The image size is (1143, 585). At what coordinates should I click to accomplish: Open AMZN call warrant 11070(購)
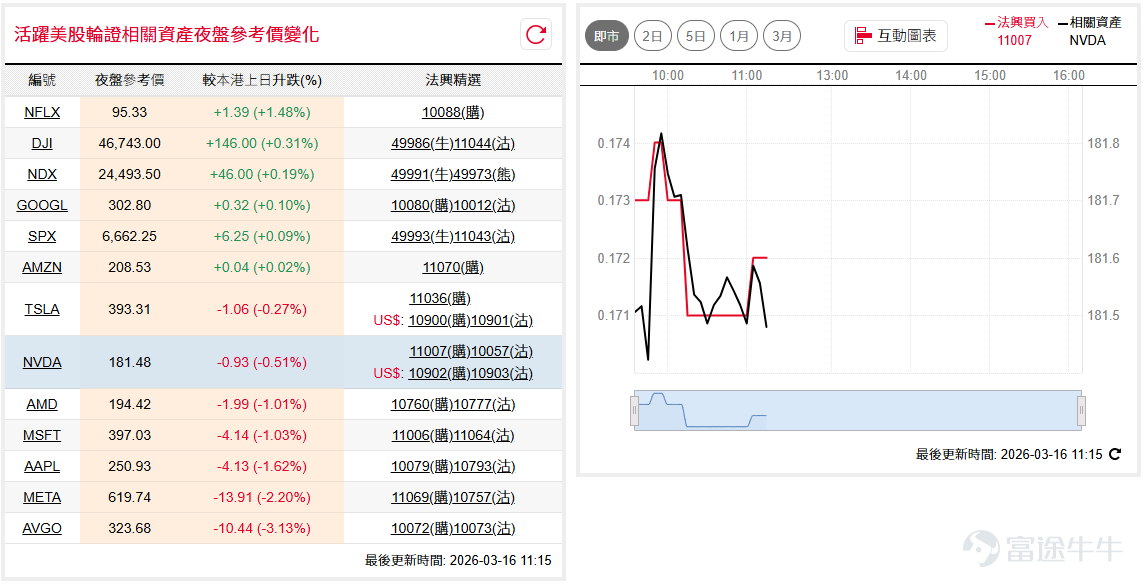[x=453, y=267]
